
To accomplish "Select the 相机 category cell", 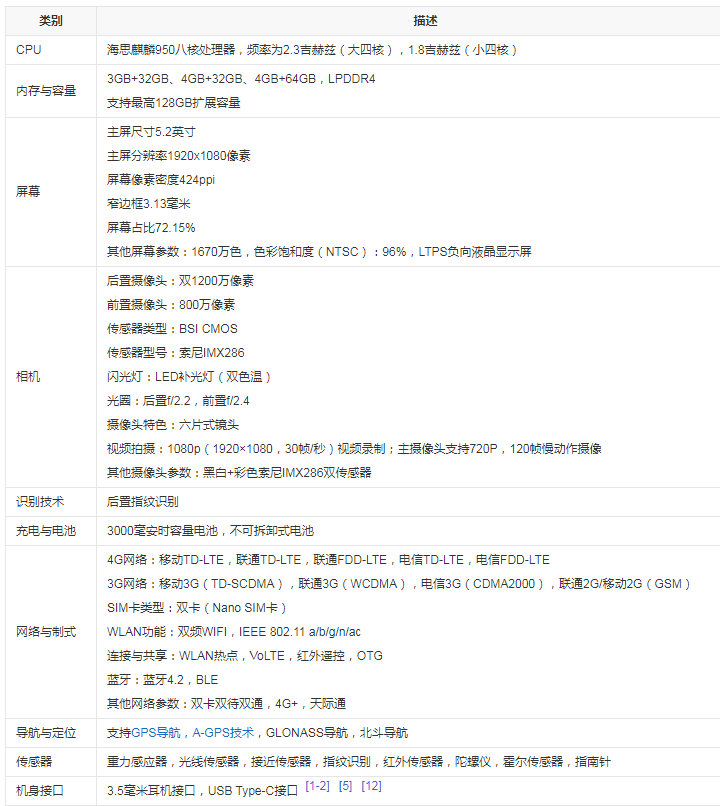I will point(51,377).
